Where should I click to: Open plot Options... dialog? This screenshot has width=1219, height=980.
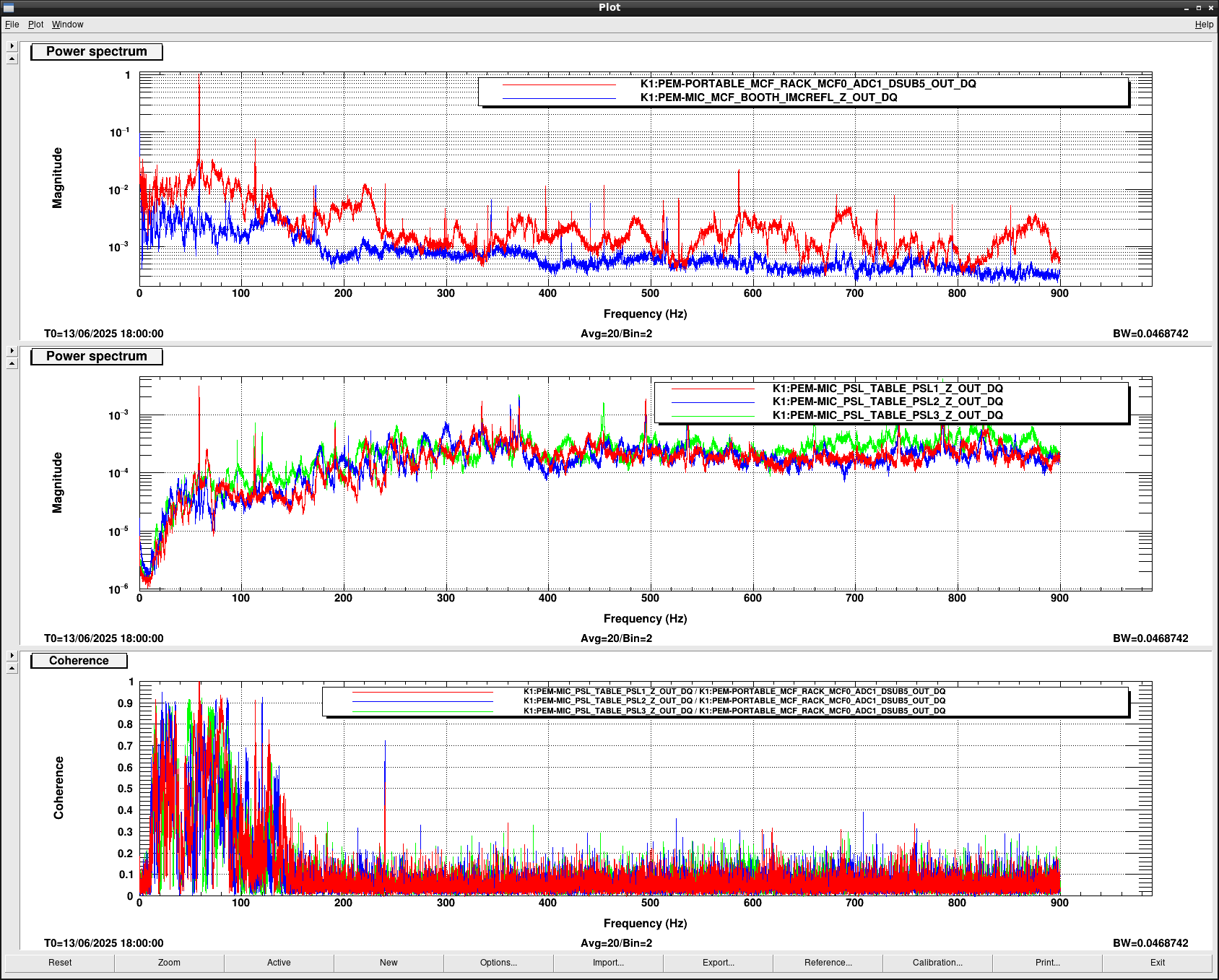[499, 963]
